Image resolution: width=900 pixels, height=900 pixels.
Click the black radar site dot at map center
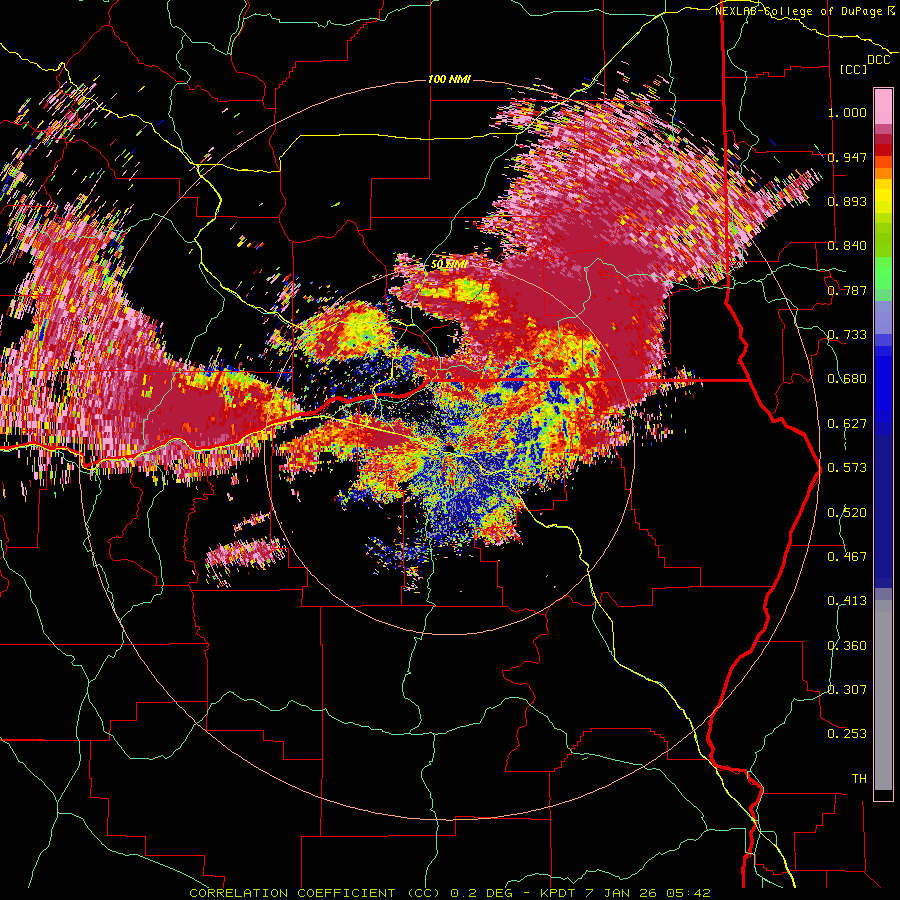pos(449,447)
